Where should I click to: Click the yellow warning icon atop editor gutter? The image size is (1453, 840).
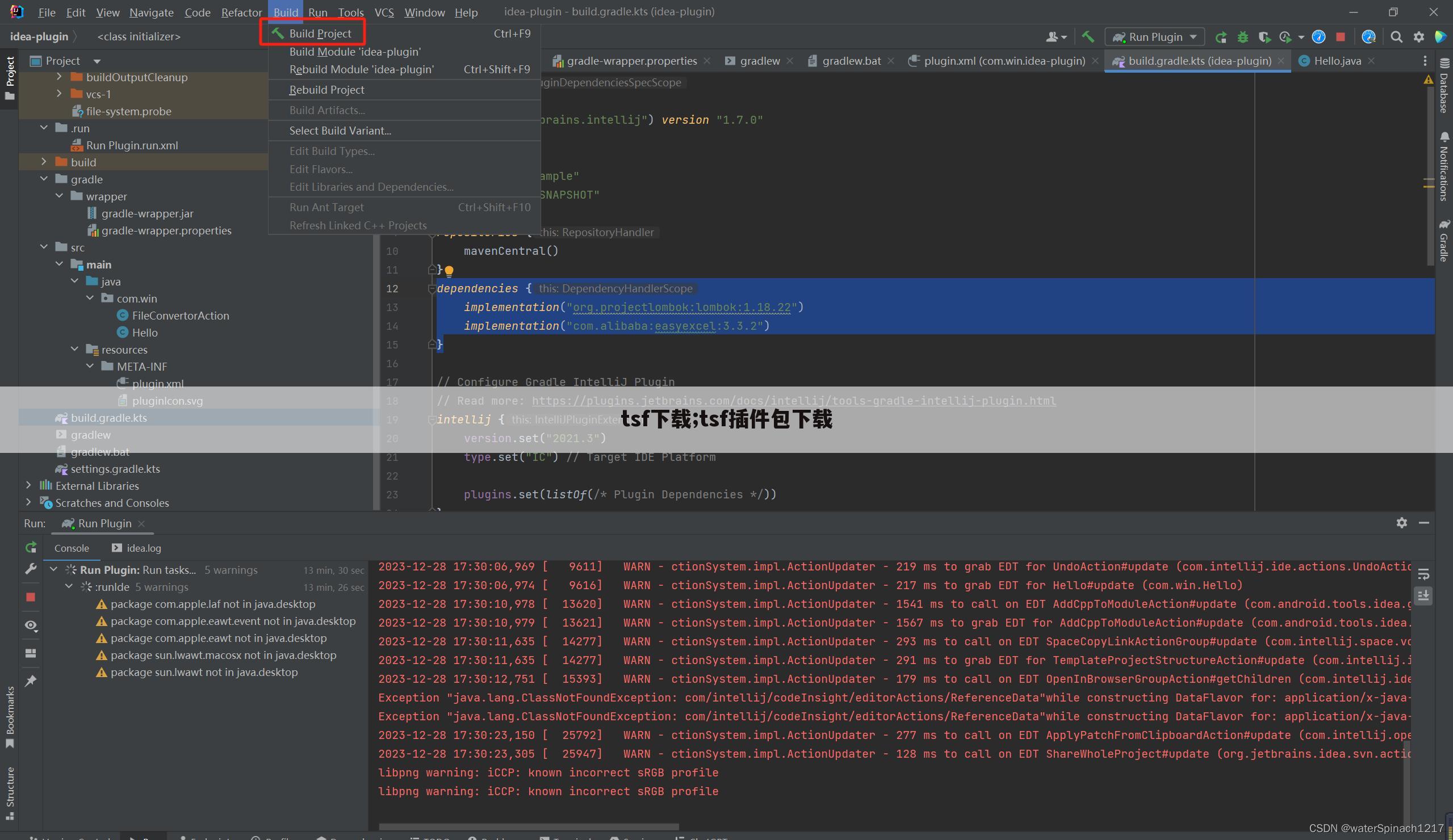click(x=1427, y=79)
